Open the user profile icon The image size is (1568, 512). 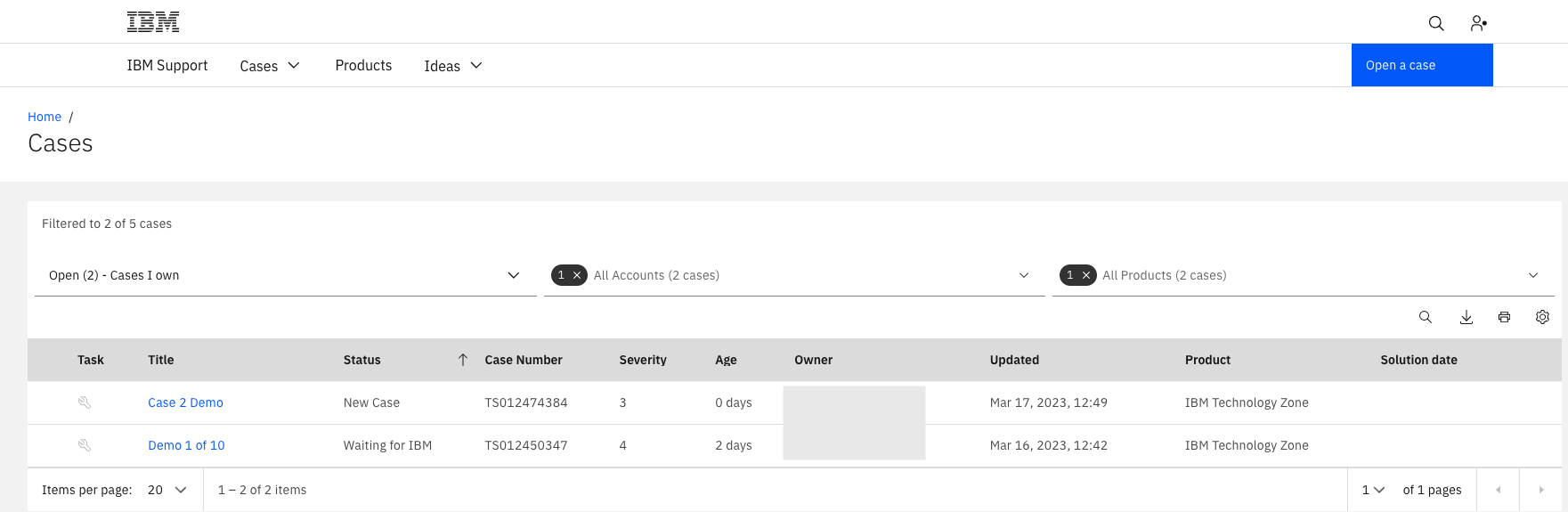click(x=1479, y=23)
